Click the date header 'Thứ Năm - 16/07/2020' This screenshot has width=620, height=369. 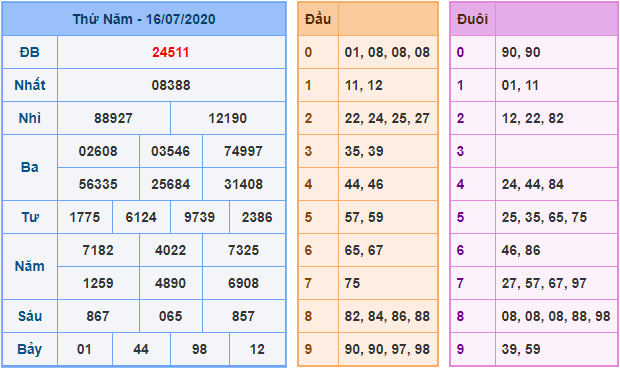144,19
